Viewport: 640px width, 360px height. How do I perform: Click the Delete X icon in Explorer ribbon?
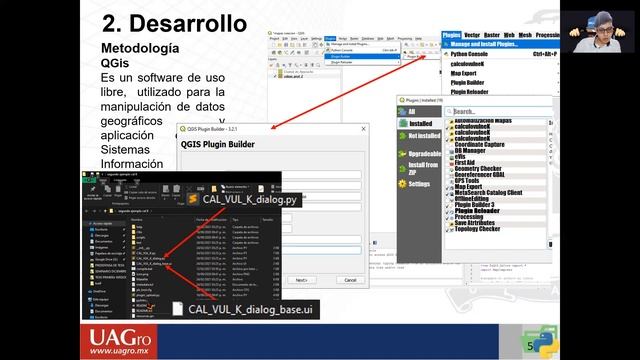pos(189,189)
